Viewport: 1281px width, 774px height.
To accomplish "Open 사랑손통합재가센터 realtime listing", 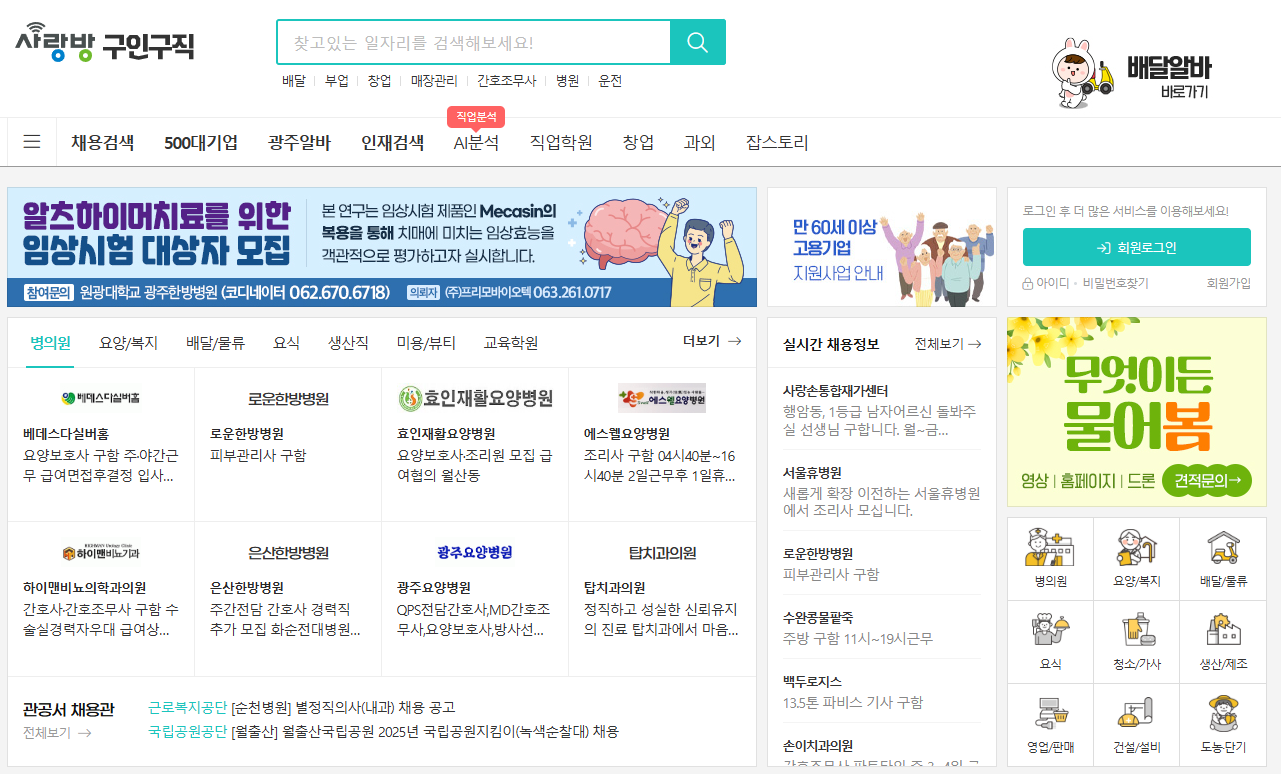I will tap(882, 410).
